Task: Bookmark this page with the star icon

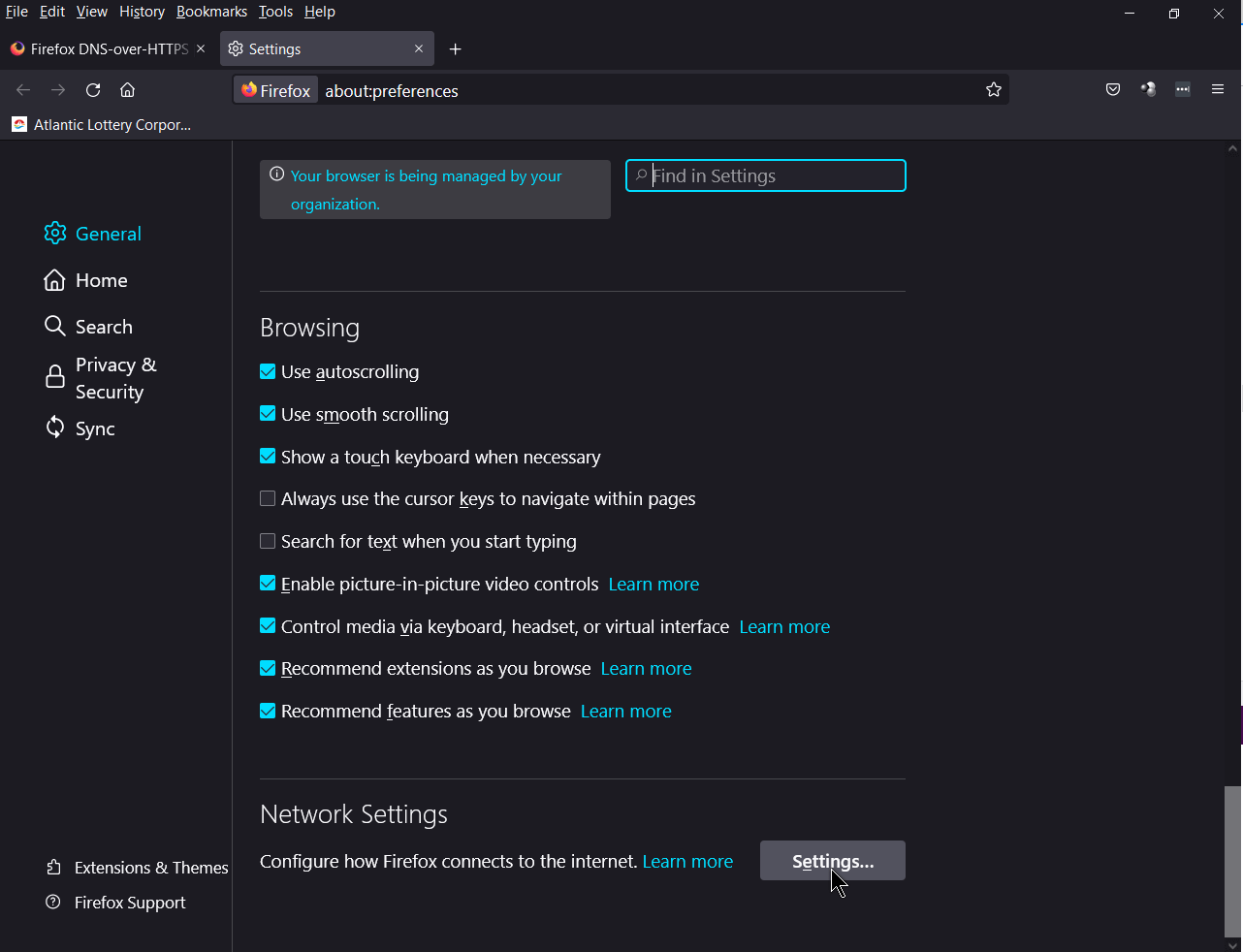Action: pyautogui.click(x=993, y=90)
